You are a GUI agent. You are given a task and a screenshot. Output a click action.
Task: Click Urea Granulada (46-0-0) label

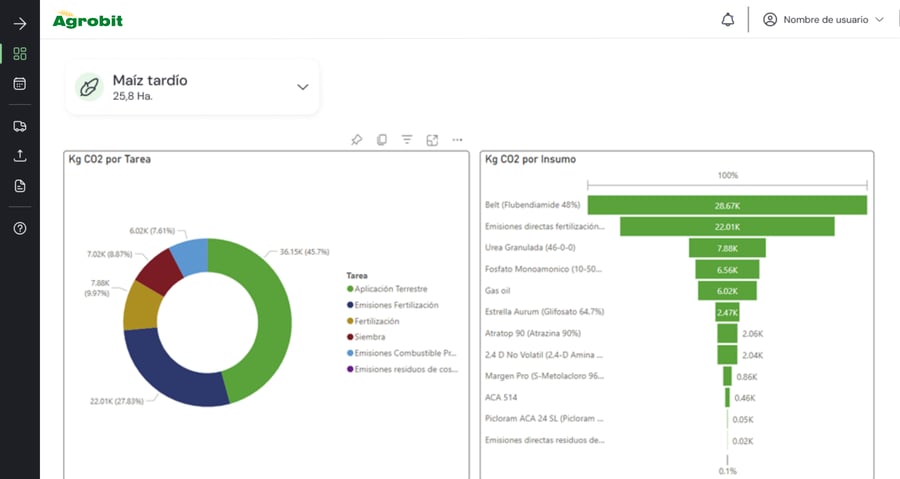click(x=530, y=247)
